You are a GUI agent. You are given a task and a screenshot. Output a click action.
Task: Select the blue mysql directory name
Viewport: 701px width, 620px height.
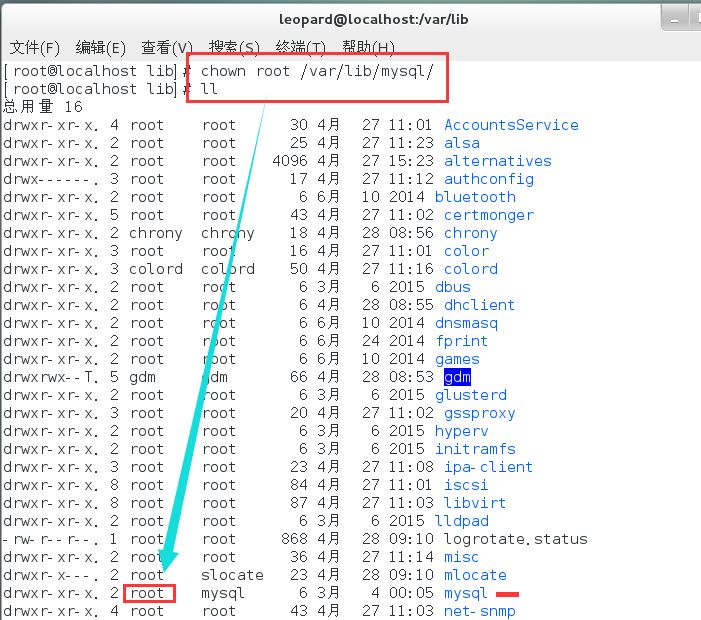[x=465, y=594]
